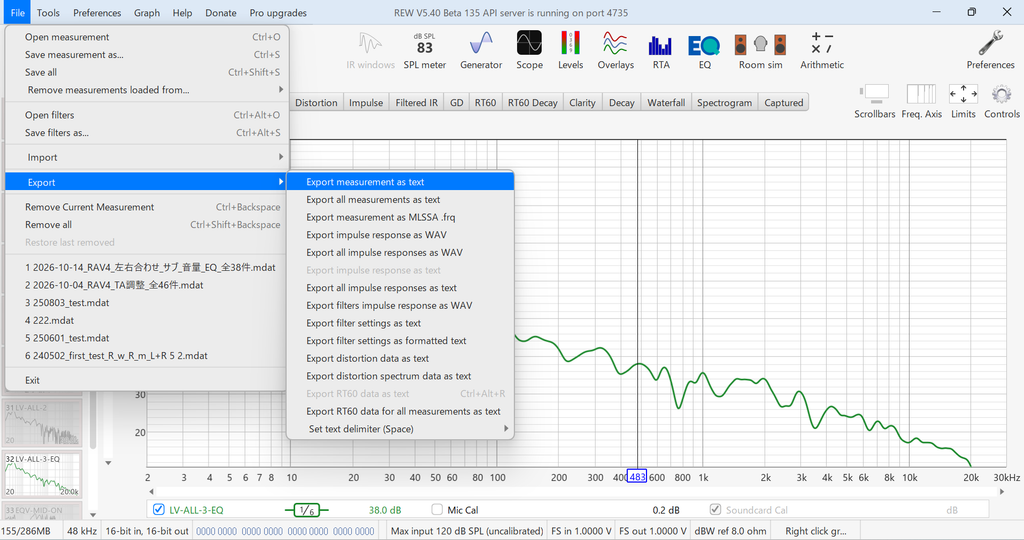Toggle Freq. Axis mode icon

[921, 101]
